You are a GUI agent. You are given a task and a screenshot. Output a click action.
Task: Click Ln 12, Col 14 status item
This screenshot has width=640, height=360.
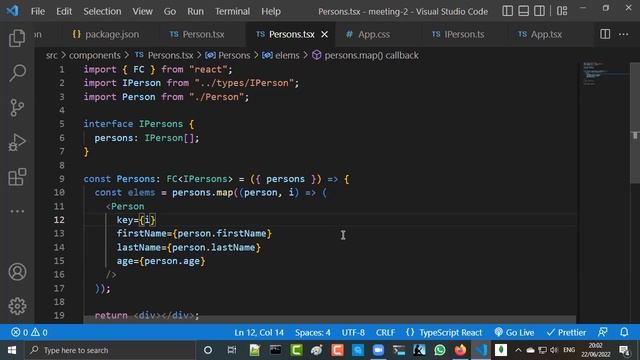(x=259, y=332)
